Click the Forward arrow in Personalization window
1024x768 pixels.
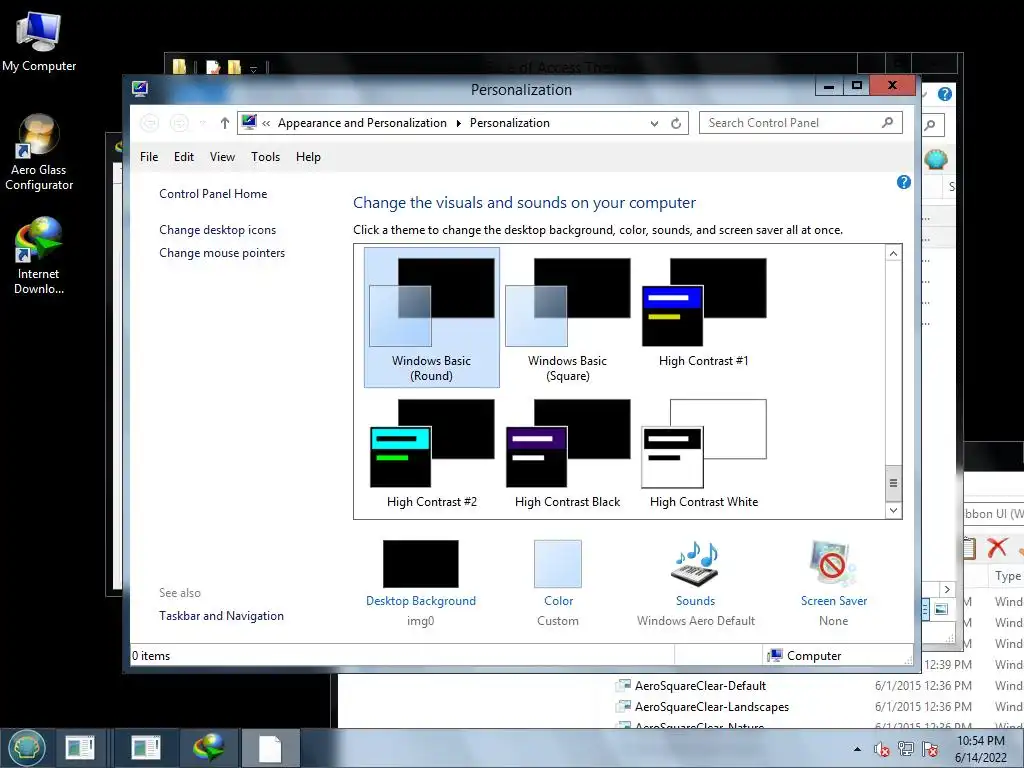[x=179, y=123]
